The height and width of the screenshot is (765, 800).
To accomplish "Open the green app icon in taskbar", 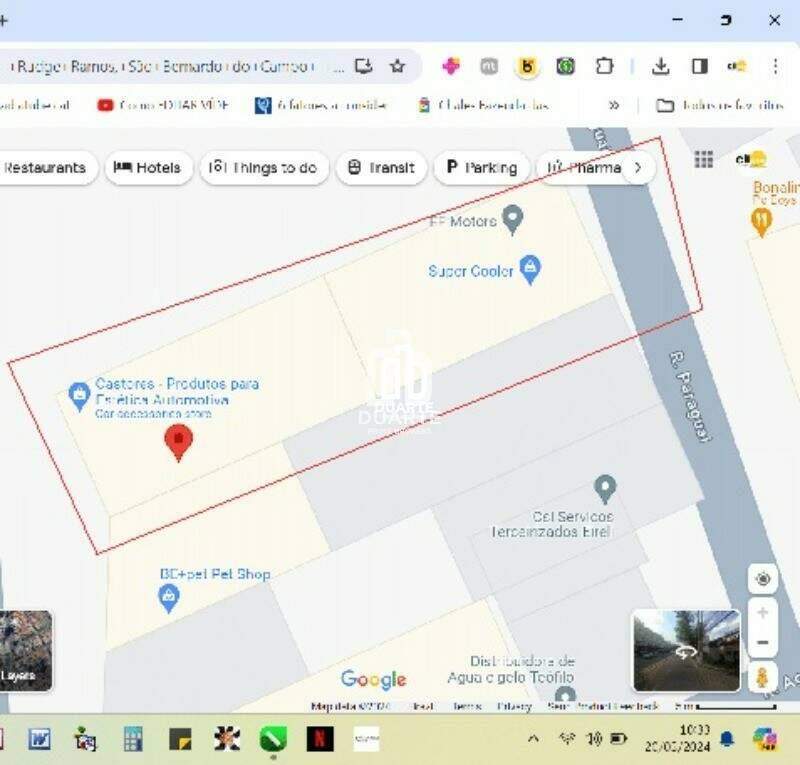I will 273,739.
